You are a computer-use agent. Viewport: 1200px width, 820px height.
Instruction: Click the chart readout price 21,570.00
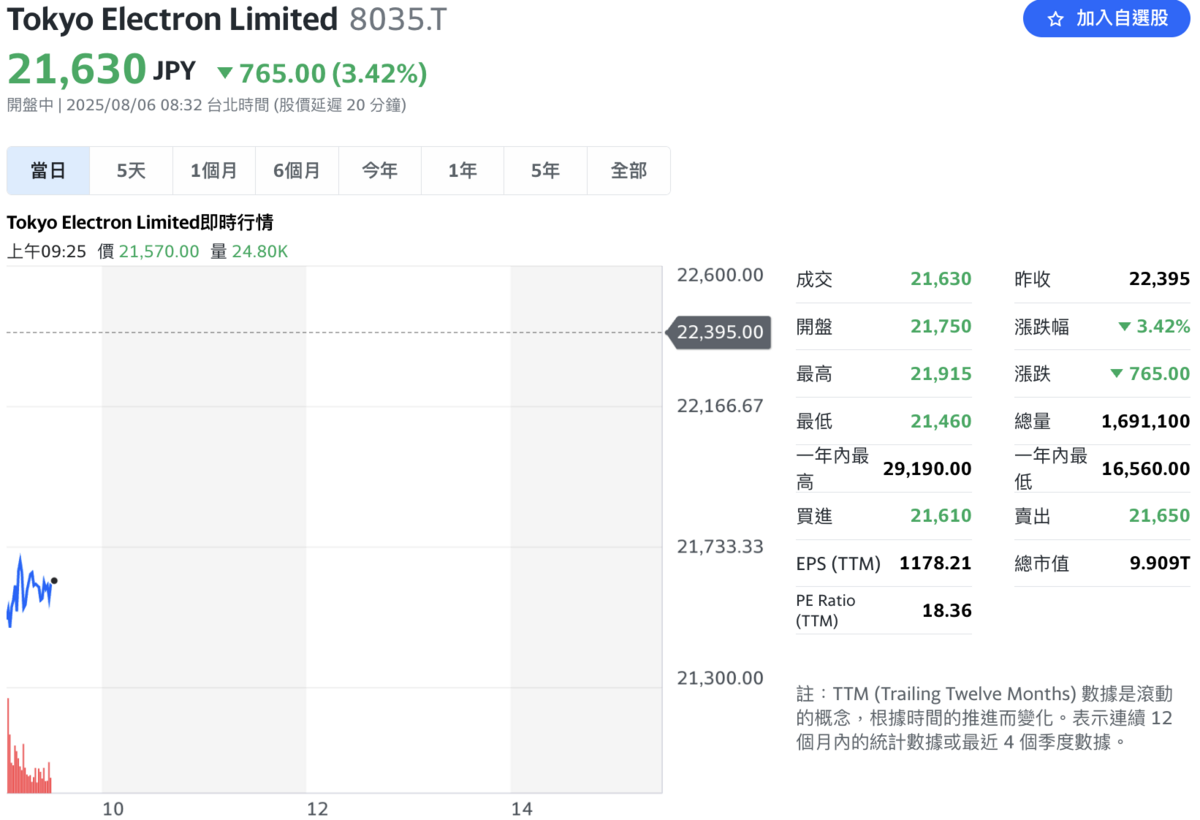point(159,251)
